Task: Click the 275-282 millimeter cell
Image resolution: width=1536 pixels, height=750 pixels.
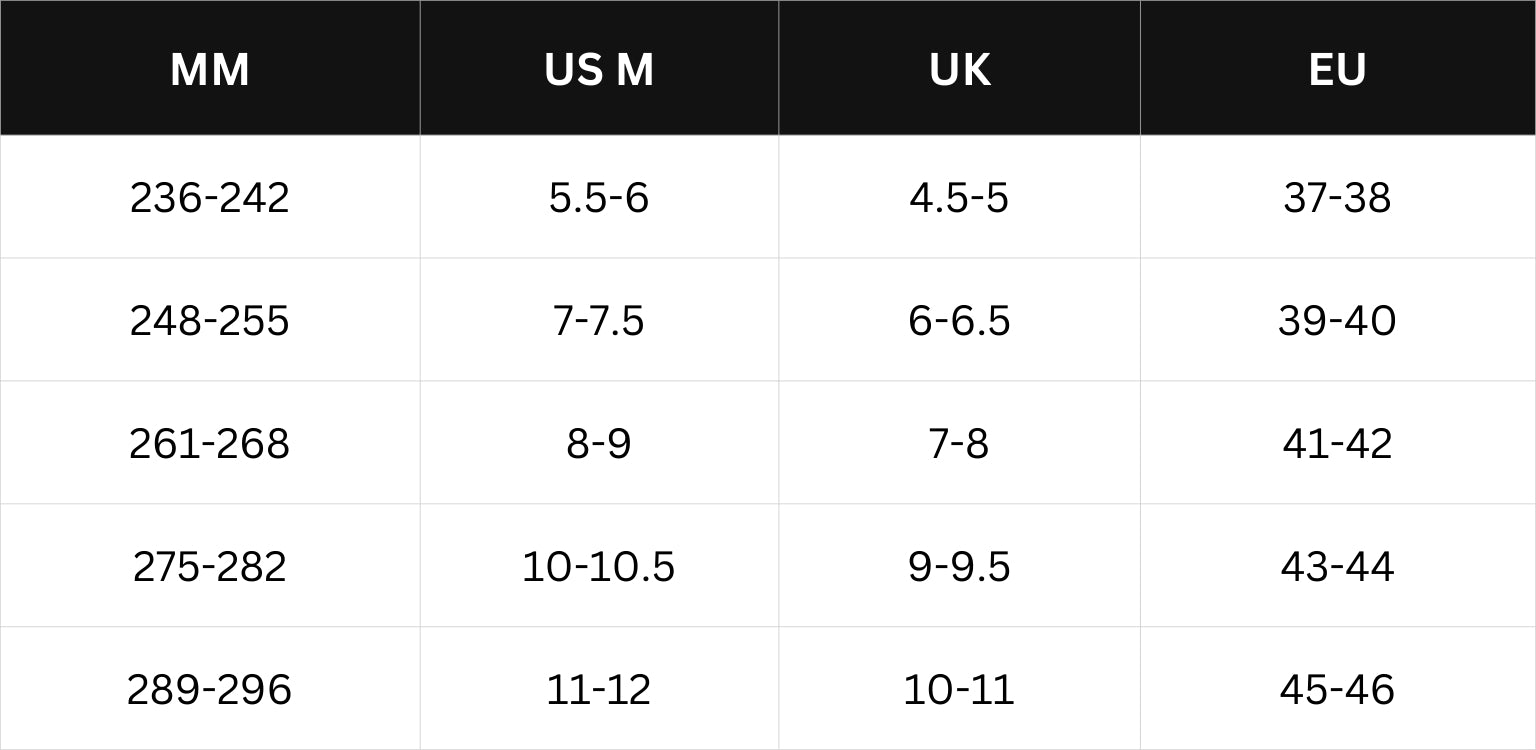Action: click(210, 566)
